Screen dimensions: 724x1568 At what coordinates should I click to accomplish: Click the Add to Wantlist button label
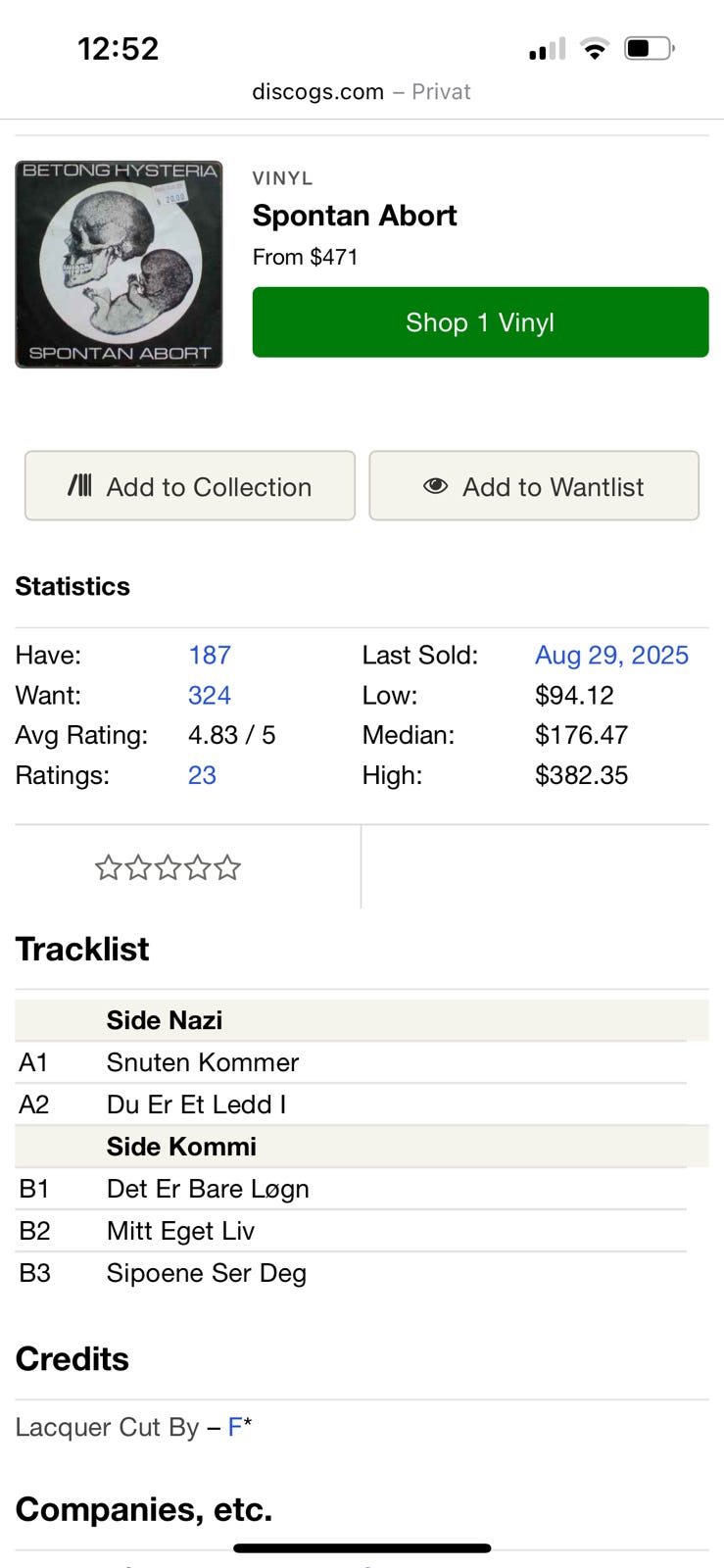click(x=553, y=487)
